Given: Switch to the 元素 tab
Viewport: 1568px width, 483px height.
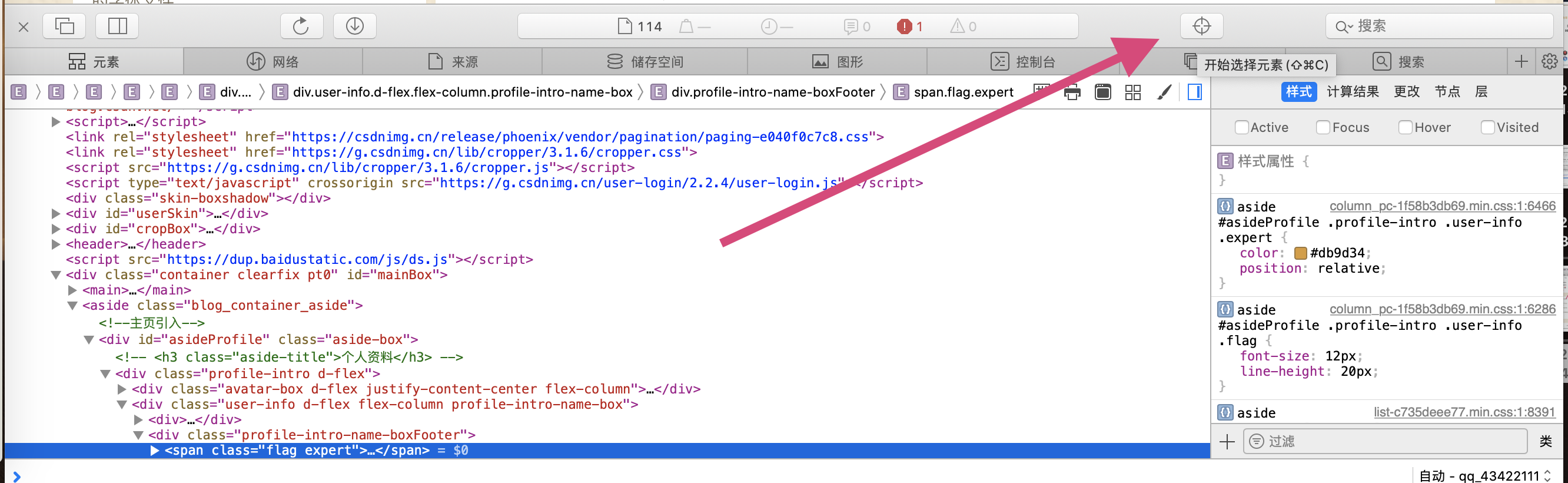Looking at the screenshot, I should pyautogui.click(x=94, y=61).
